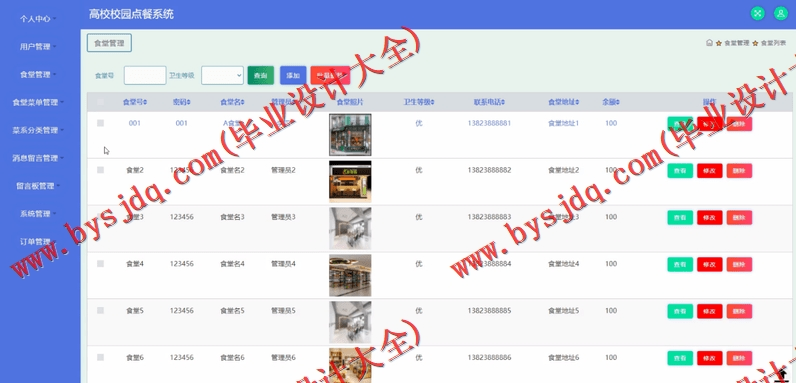This screenshot has width=796, height=383.
Task: Expand 用户管理 sidebar menu
Action: (37, 47)
